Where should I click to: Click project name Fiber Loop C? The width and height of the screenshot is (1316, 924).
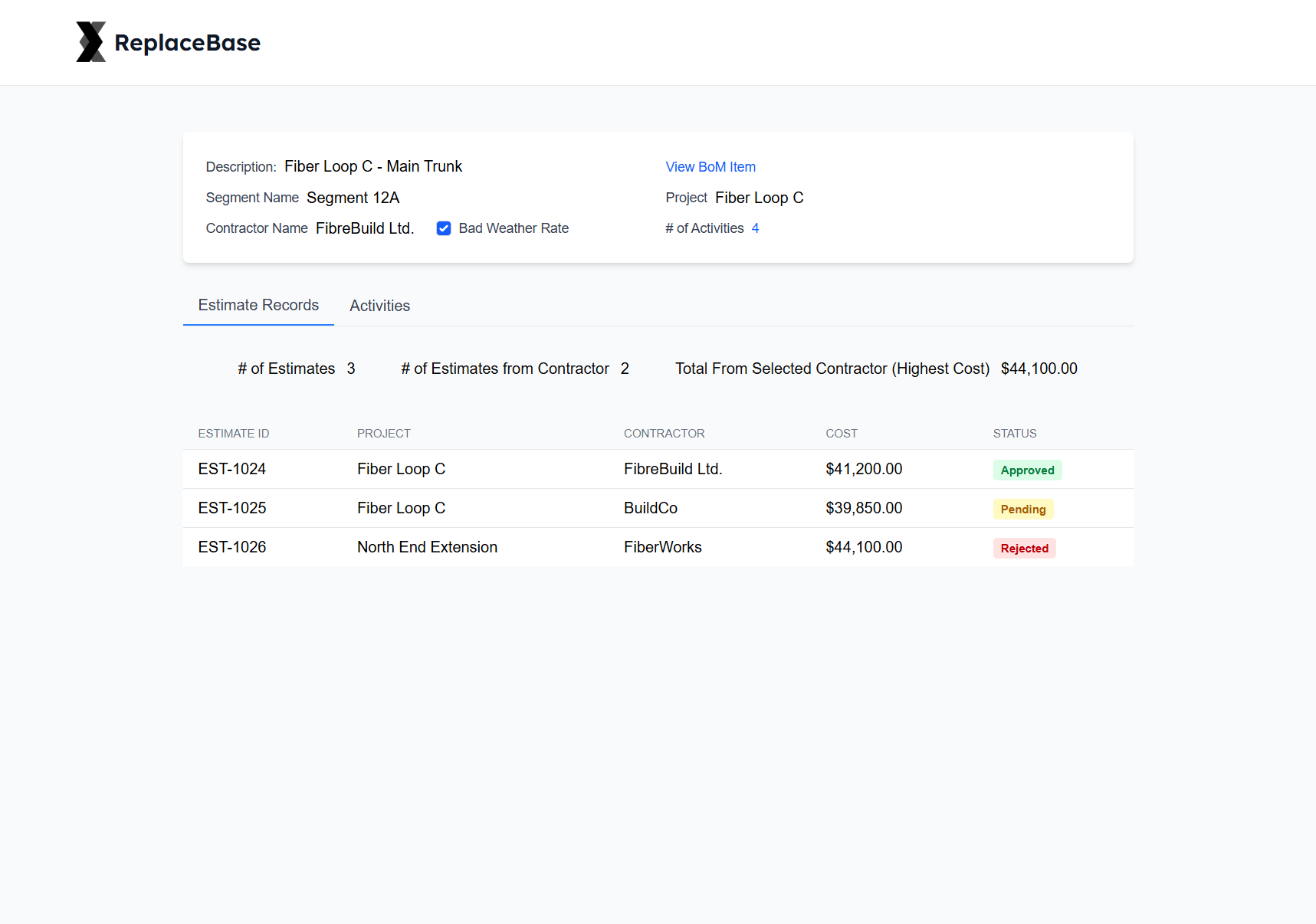coord(758,198)
